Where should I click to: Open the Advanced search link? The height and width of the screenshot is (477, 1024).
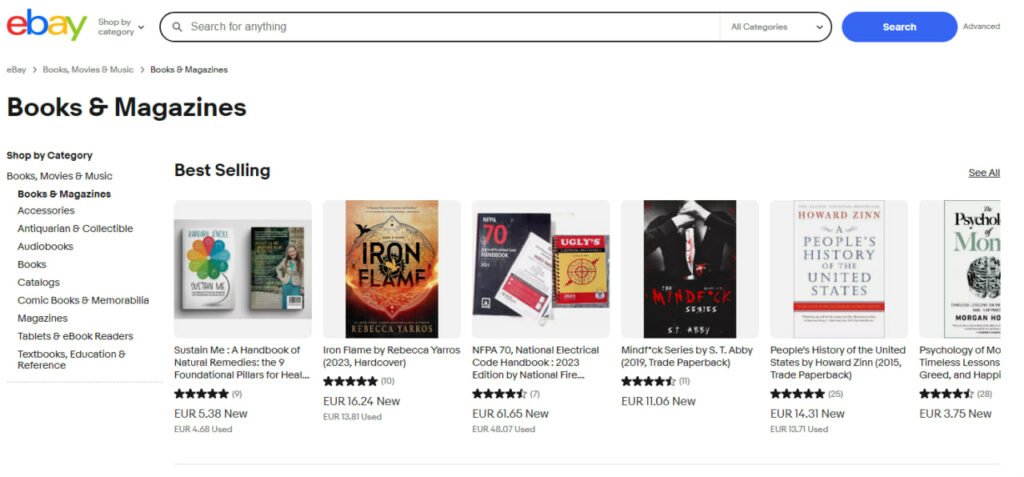tap(981, 27)
